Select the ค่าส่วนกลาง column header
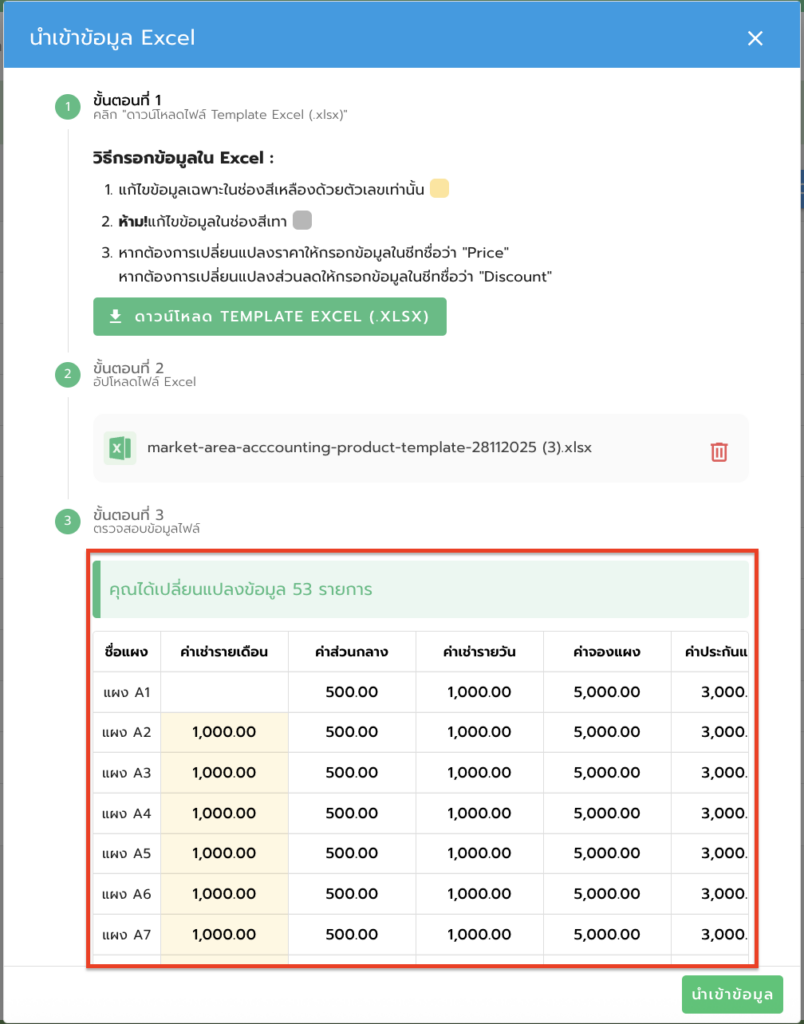The image size is (804, 1024). click(351, 652)
